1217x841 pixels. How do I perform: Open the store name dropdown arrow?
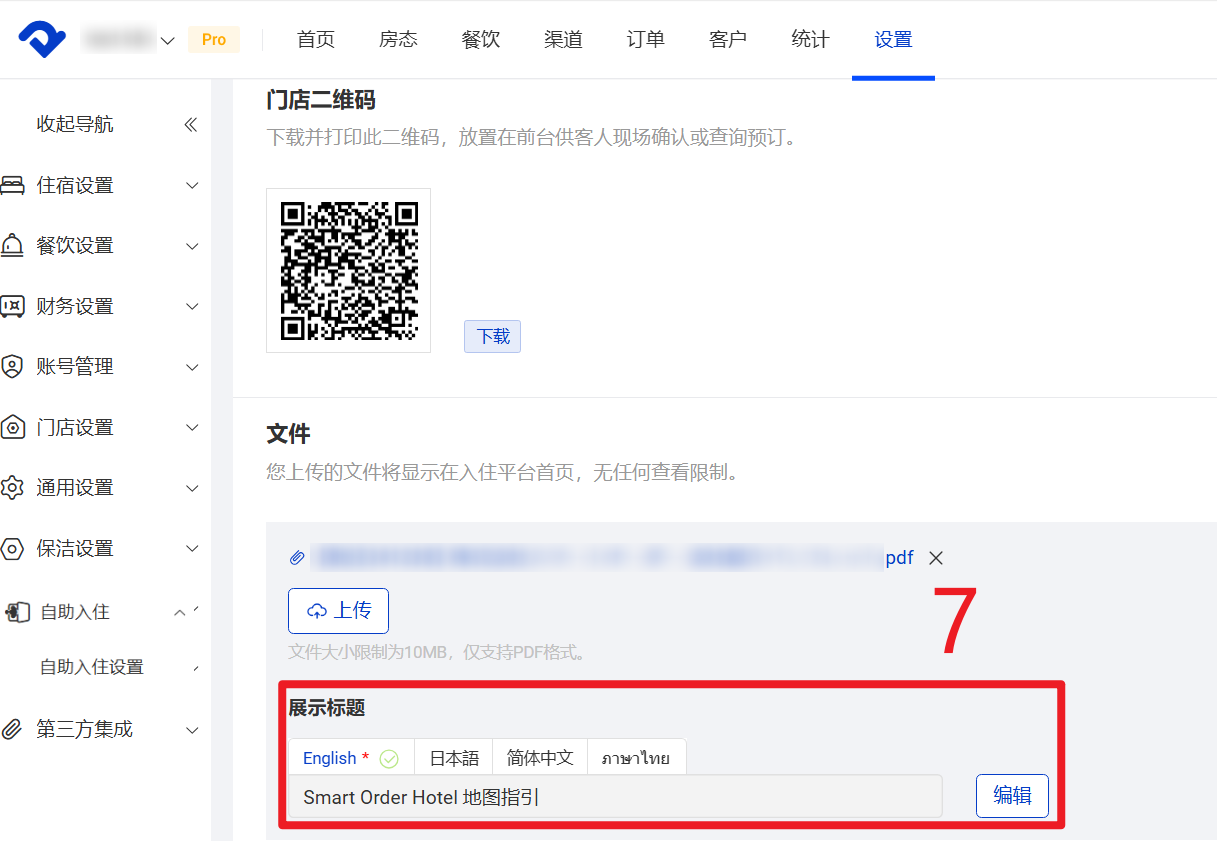168,41
